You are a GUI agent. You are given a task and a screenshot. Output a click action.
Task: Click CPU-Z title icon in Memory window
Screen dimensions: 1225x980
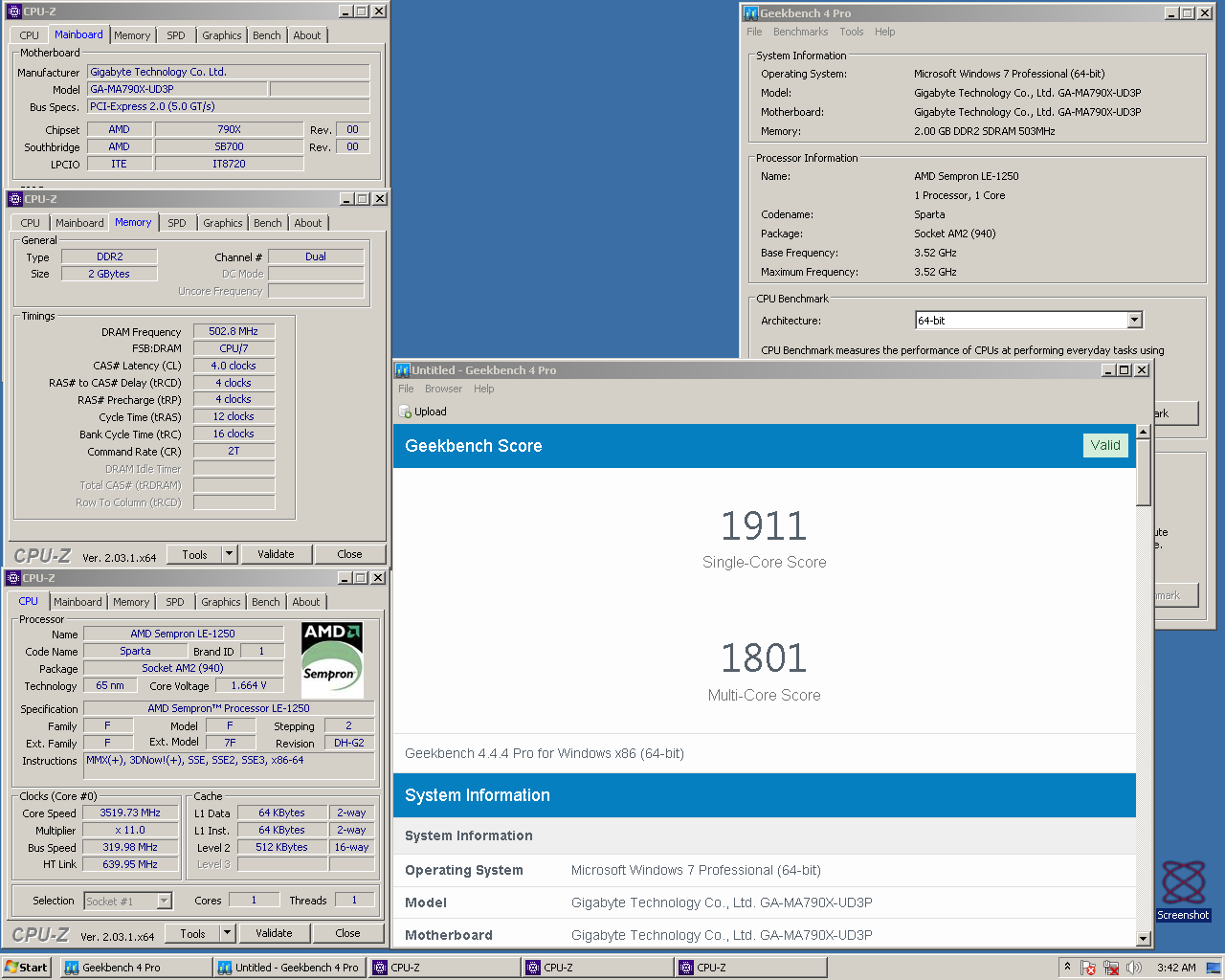point(14,199)
